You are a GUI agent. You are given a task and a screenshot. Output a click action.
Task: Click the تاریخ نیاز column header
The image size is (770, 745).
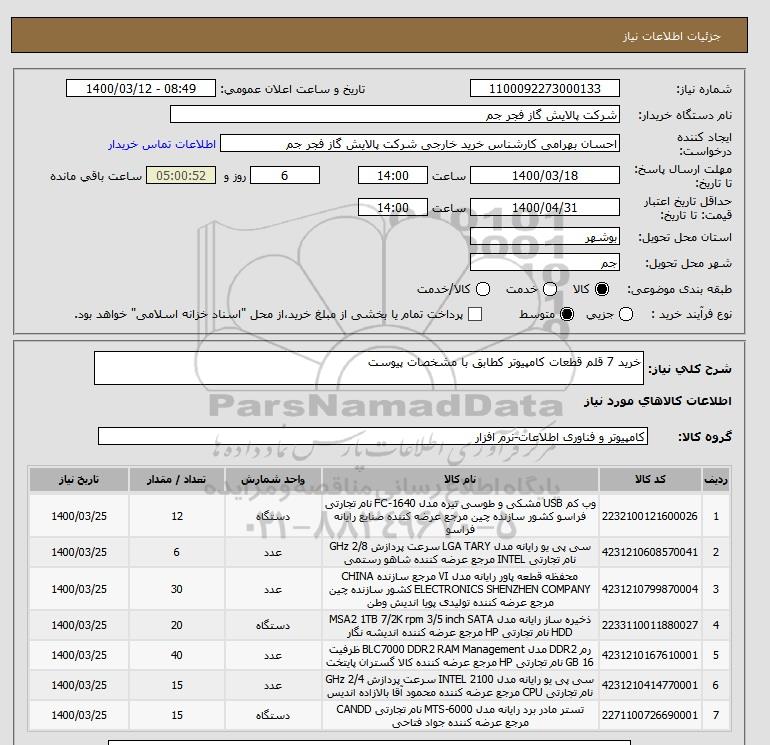point(79,479)
